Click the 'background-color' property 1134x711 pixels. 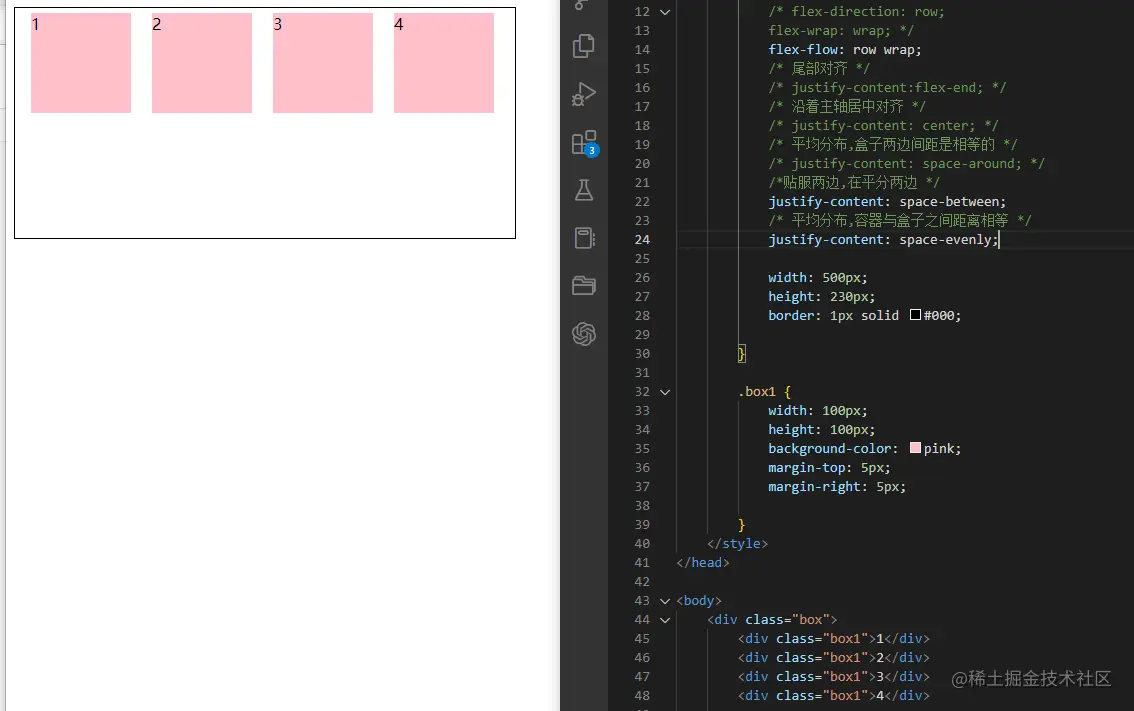coord(829,448)
